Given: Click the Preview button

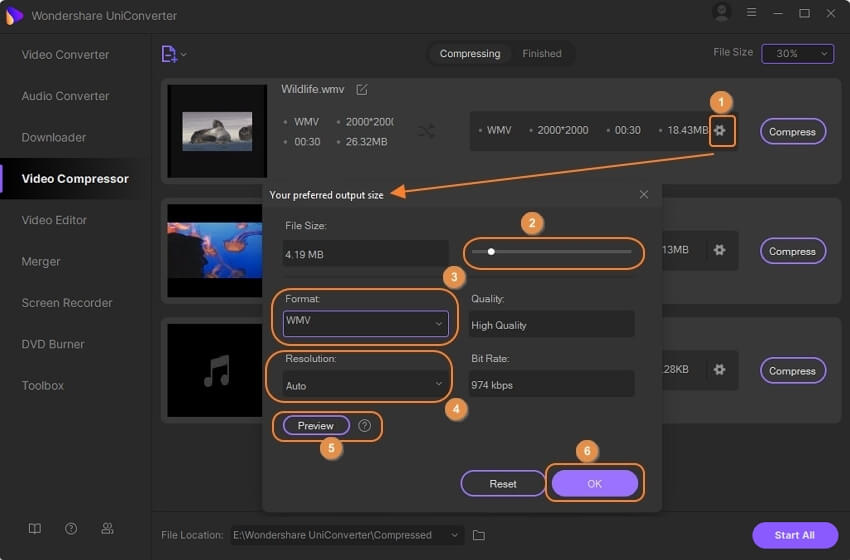Looking at the screenshot, I should pyautogui.click(x=315, y=426).
